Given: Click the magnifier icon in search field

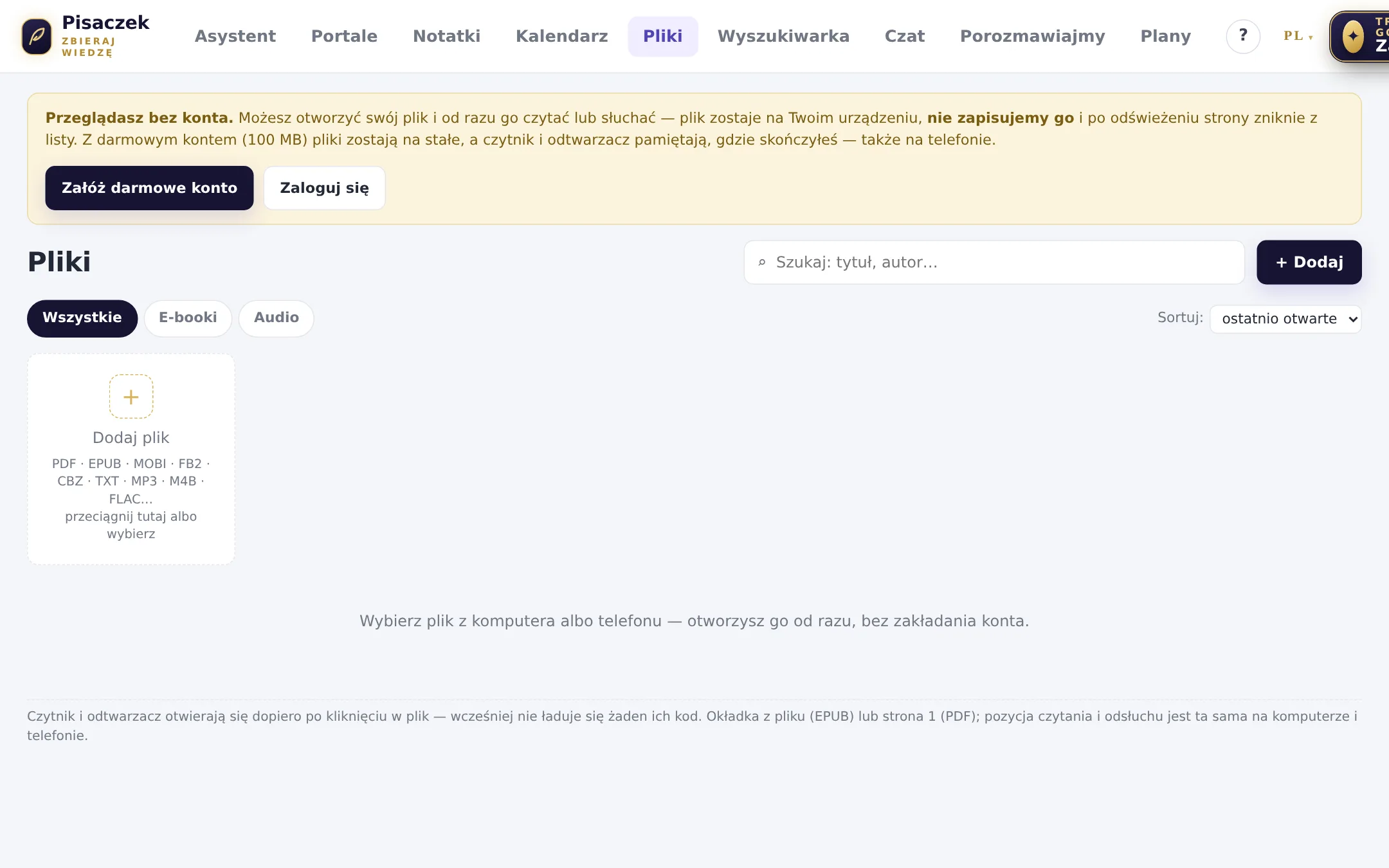Looking at the screenshot, I should tap(762, 262).
